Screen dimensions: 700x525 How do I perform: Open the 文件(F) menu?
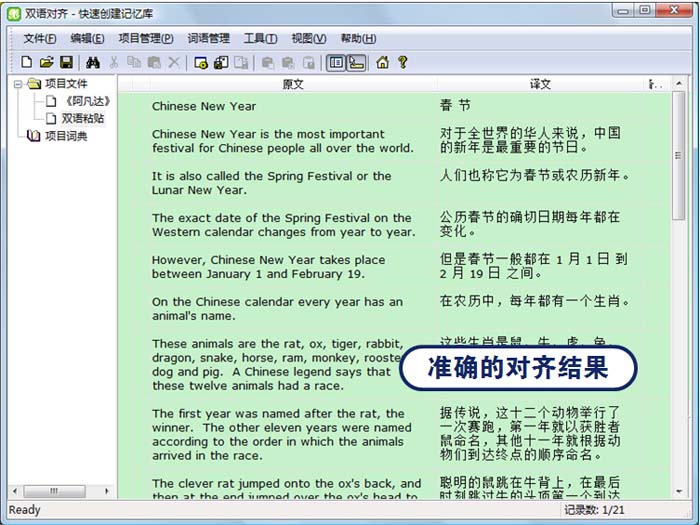click(40, 38)
